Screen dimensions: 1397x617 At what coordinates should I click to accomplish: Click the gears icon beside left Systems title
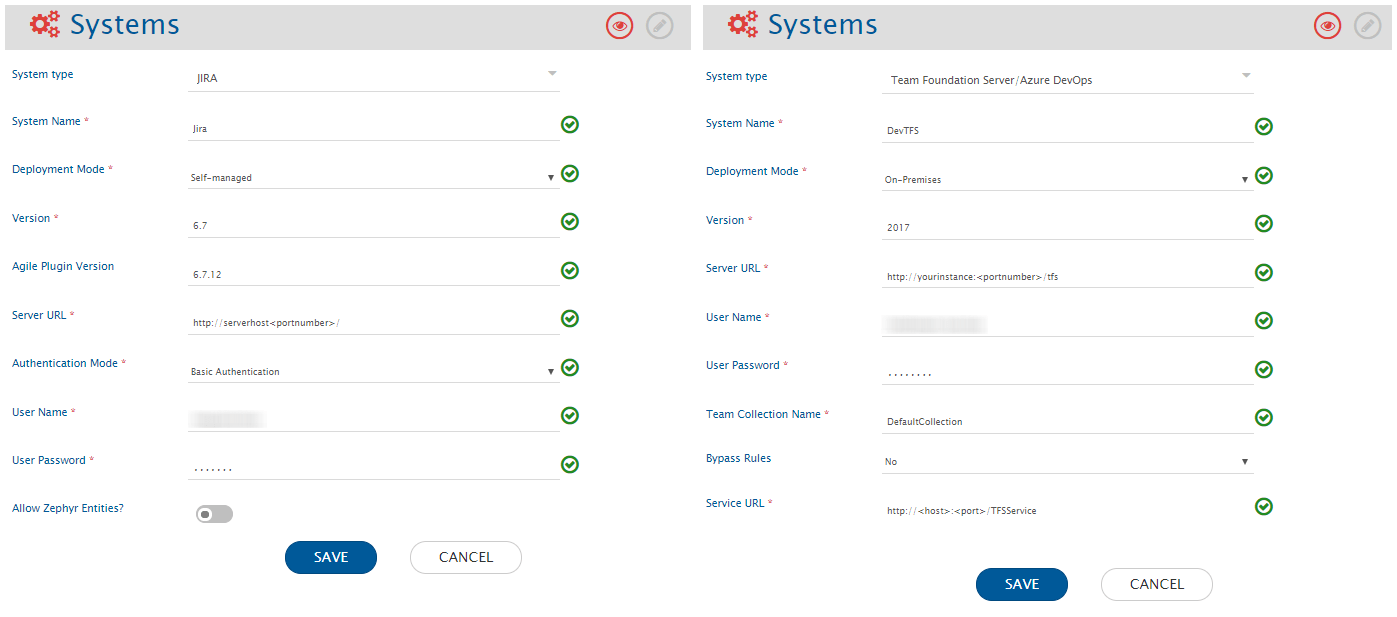point(45,25)
